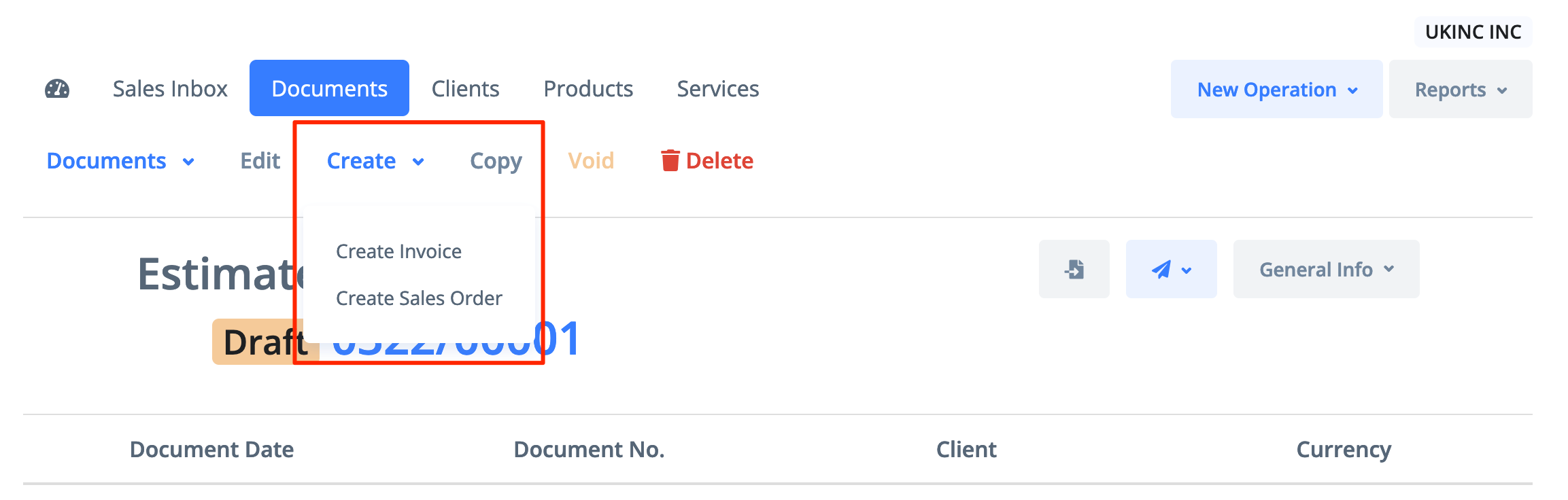Open the Reports dropdown menu
The image size is (1568, 500).
pos(1460,90)
